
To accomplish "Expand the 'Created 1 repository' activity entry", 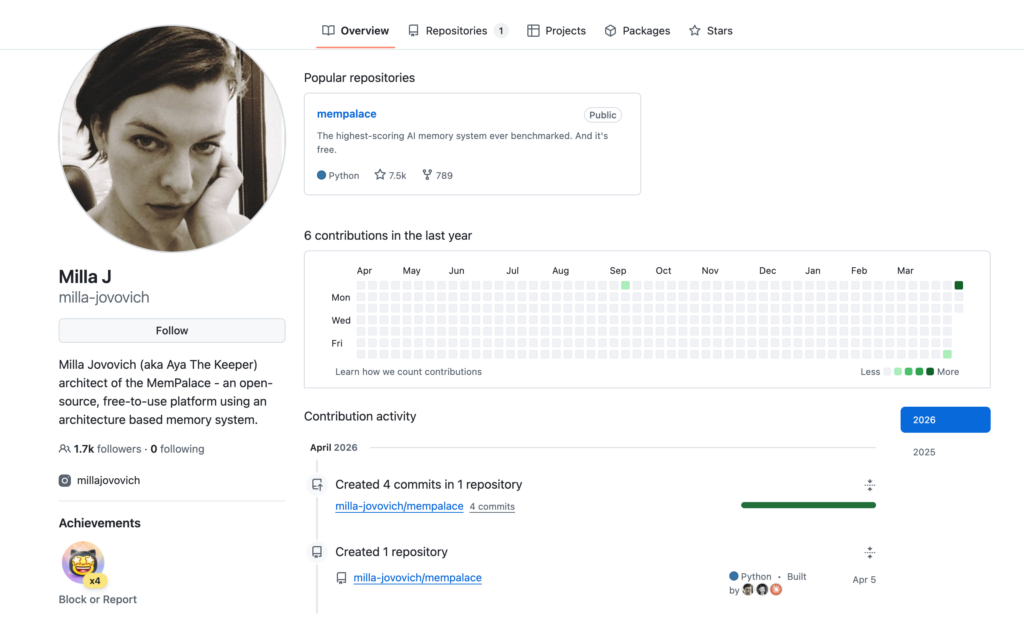I will coord(869,551).
